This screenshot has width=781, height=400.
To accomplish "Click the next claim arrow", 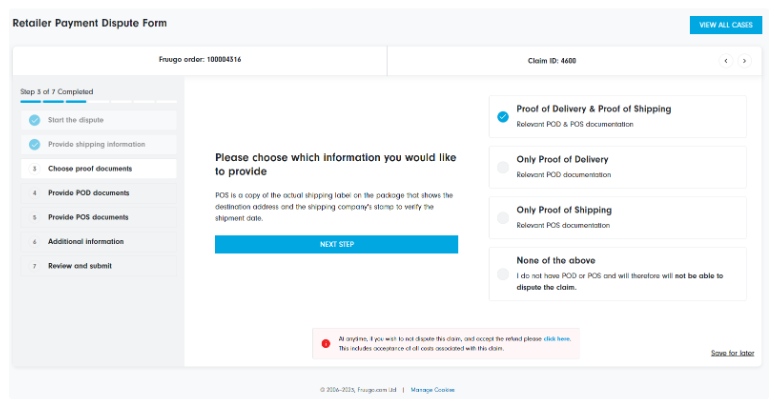I will [743, 61].
